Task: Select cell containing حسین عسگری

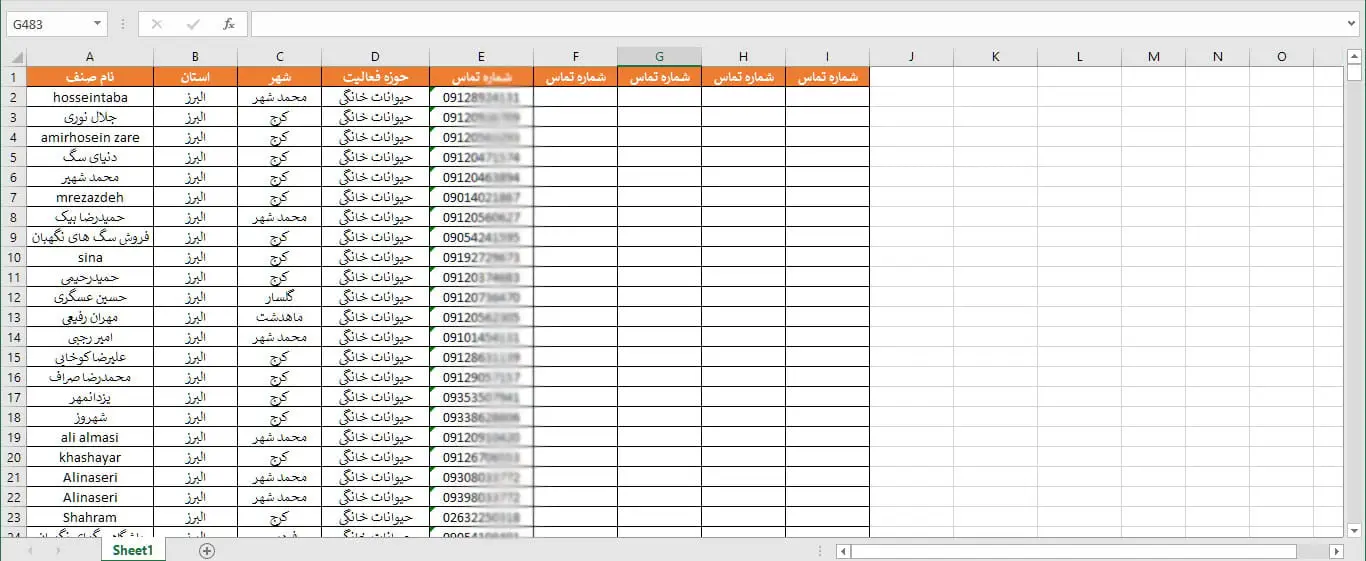Action: coord(90,297)
